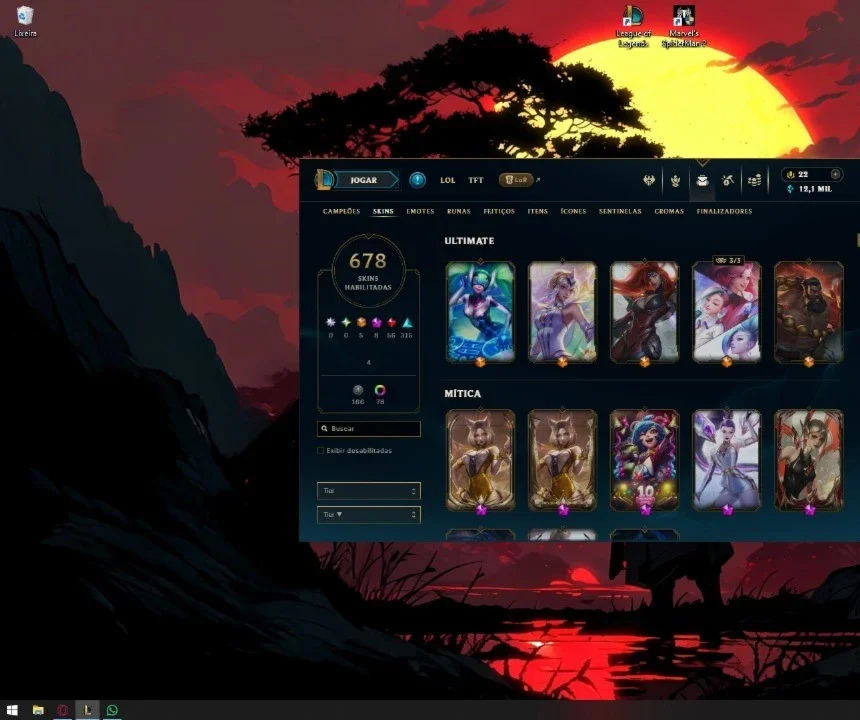Viewport: 860px width, 720px height.
Task: Select the TFT game mode link
Action: click(476, 180)
